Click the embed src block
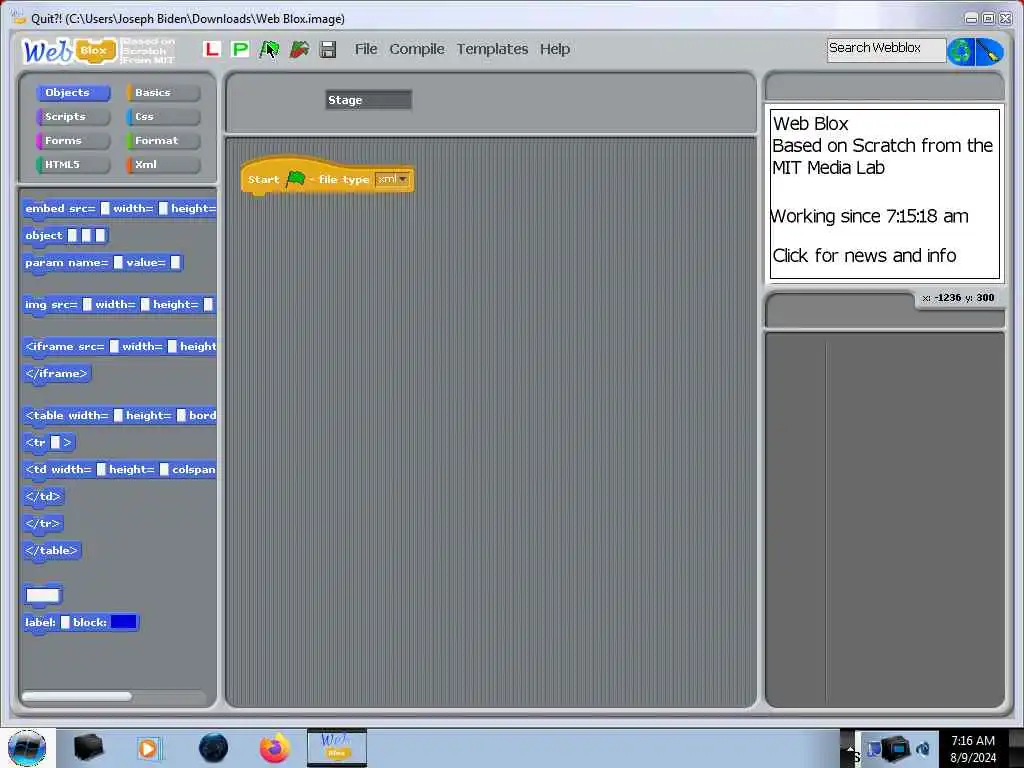1024x768 pixels. (x=120, y=209)
